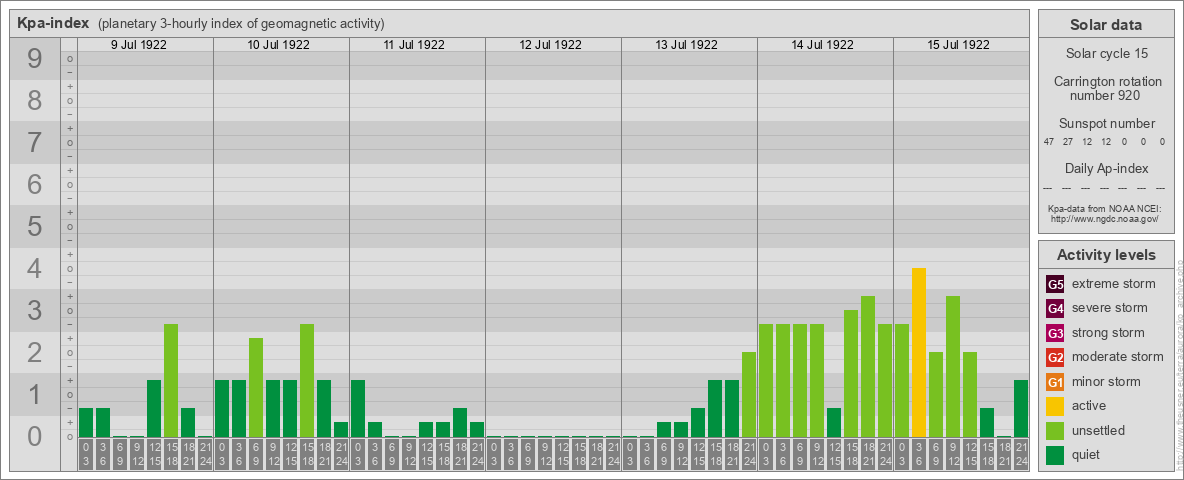Click the 21-24 bar on 13 Jul 1922

coord(748,395)
